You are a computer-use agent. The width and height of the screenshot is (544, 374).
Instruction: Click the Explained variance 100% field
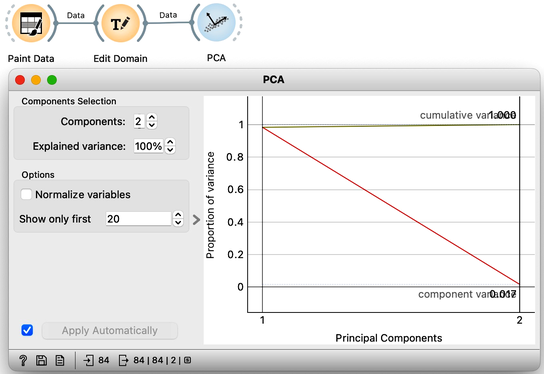pyautogui.click(x=148, y=146)
